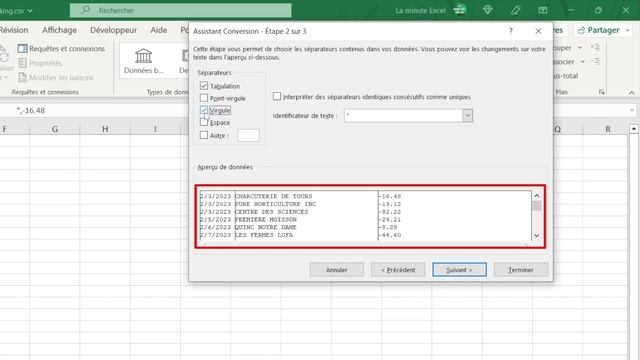
Task: Open the Aide ribbon tab
Action: 158,30
